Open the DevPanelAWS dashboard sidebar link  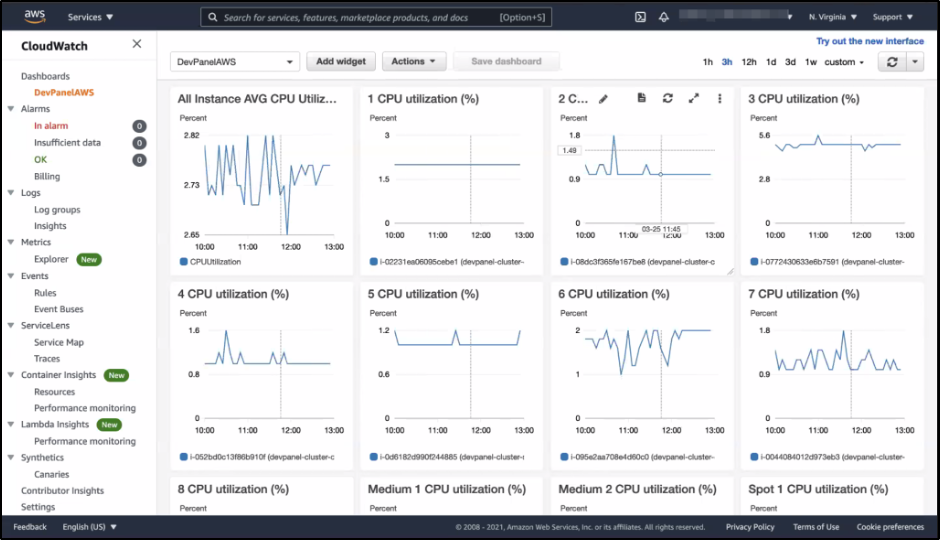(x=64, y=92)
